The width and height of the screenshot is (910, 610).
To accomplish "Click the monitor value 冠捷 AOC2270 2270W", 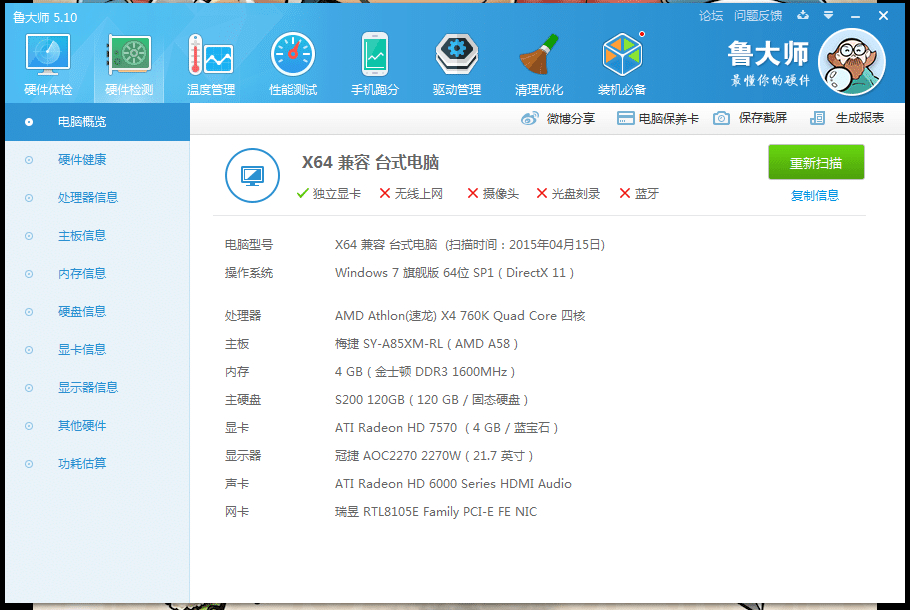I will click(x=434, y=456).
